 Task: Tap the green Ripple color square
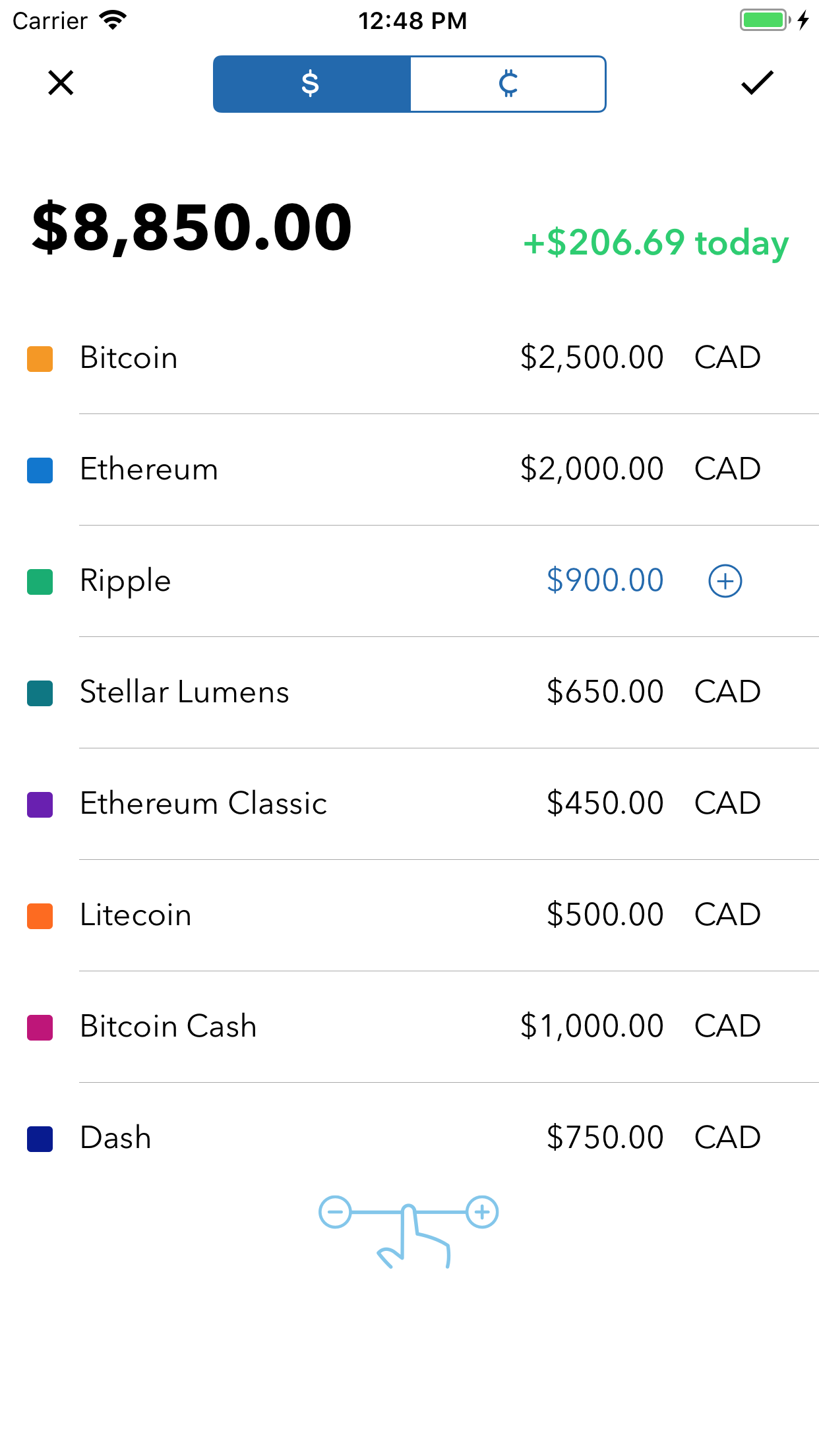click(x=40, y=582)
